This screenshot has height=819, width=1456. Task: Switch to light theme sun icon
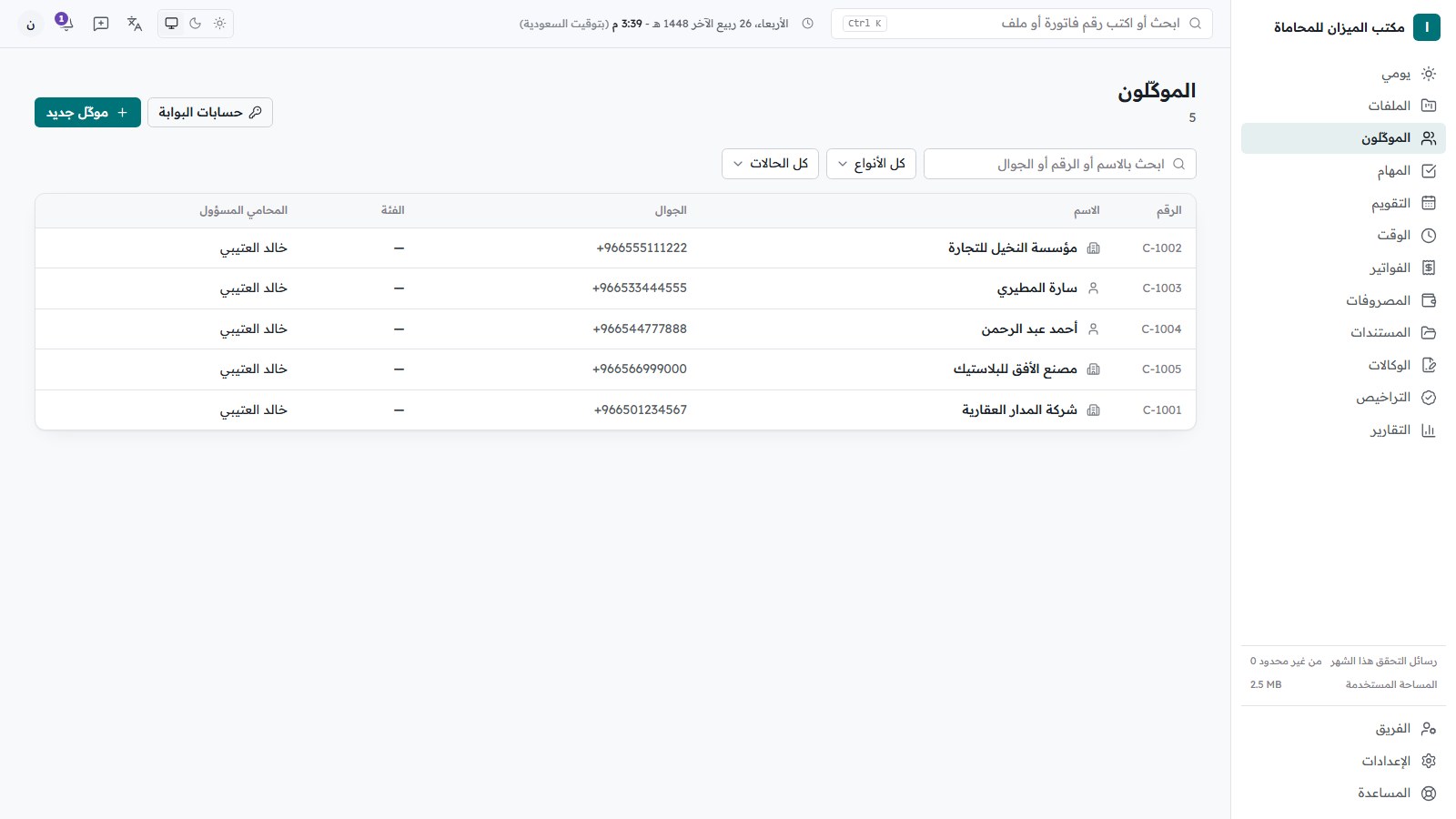point(219,24)
